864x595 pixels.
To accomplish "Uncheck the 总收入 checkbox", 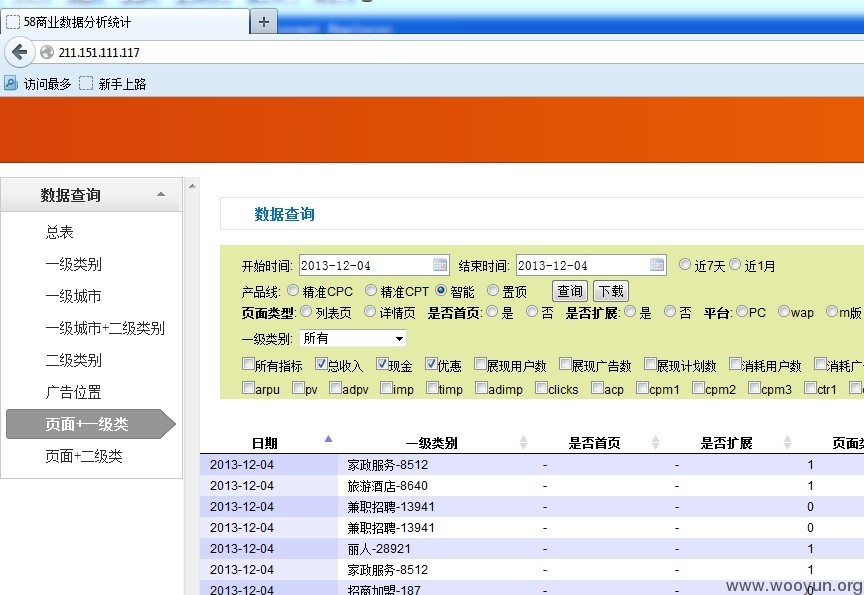I will [x=321, y=364].
